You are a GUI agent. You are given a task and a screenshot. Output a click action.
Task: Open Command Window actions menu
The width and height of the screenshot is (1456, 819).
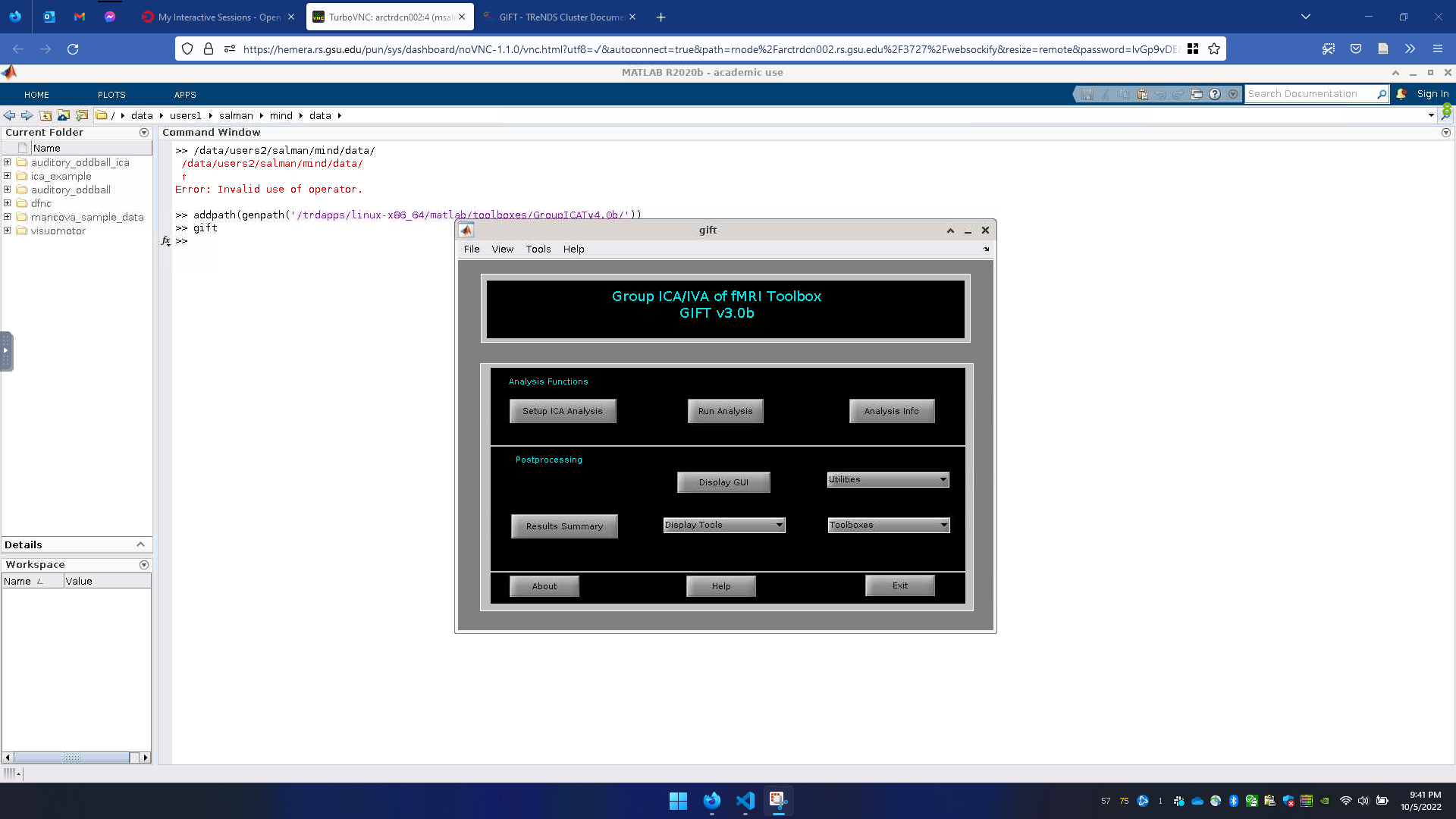pyautogui.click(x=1446, y=133)
